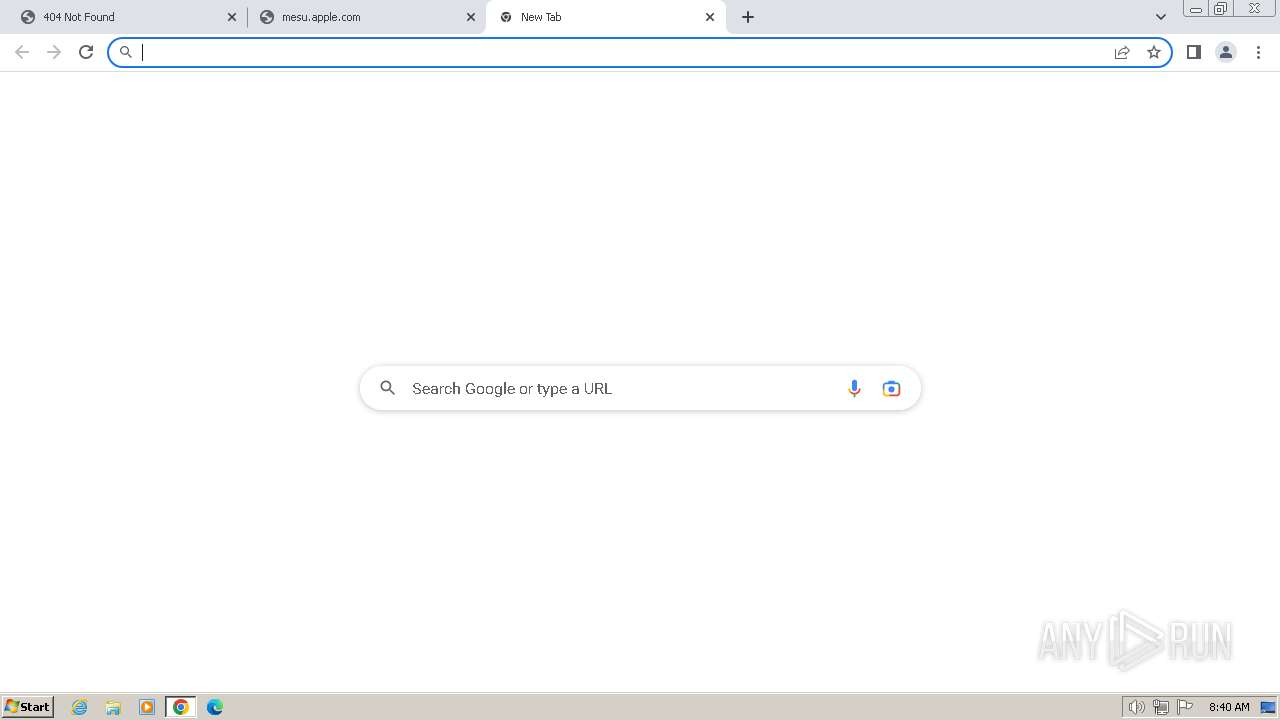
Task: Restore down the Chrome window
Action: point(1221,9)
